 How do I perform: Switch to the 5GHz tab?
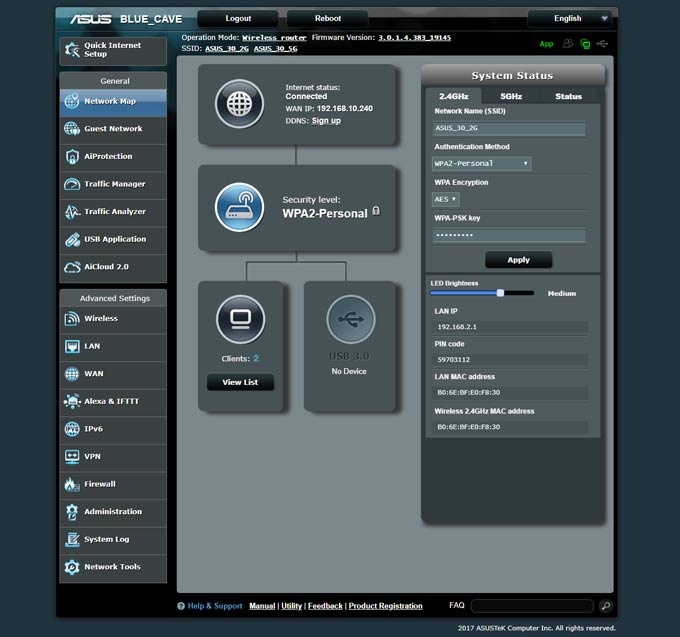coord(511,96)
